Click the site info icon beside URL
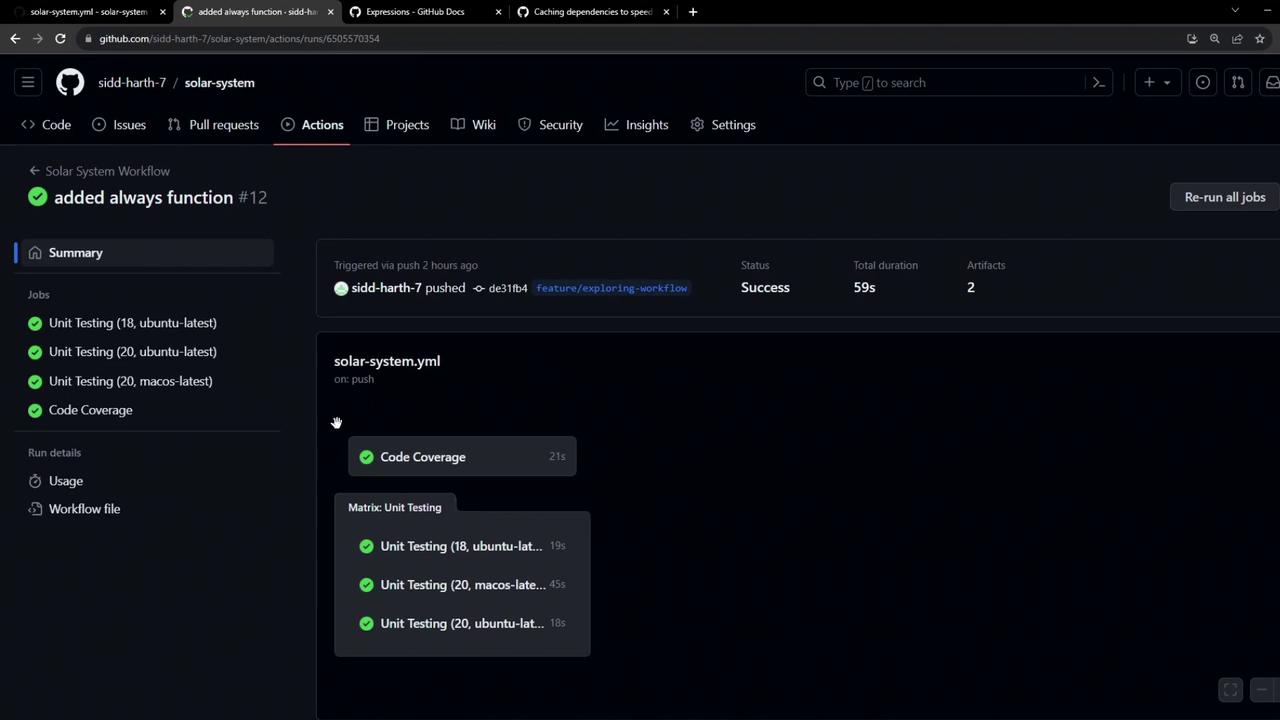The height and width of the screenshot is (720, 1280). click(89, 38)
